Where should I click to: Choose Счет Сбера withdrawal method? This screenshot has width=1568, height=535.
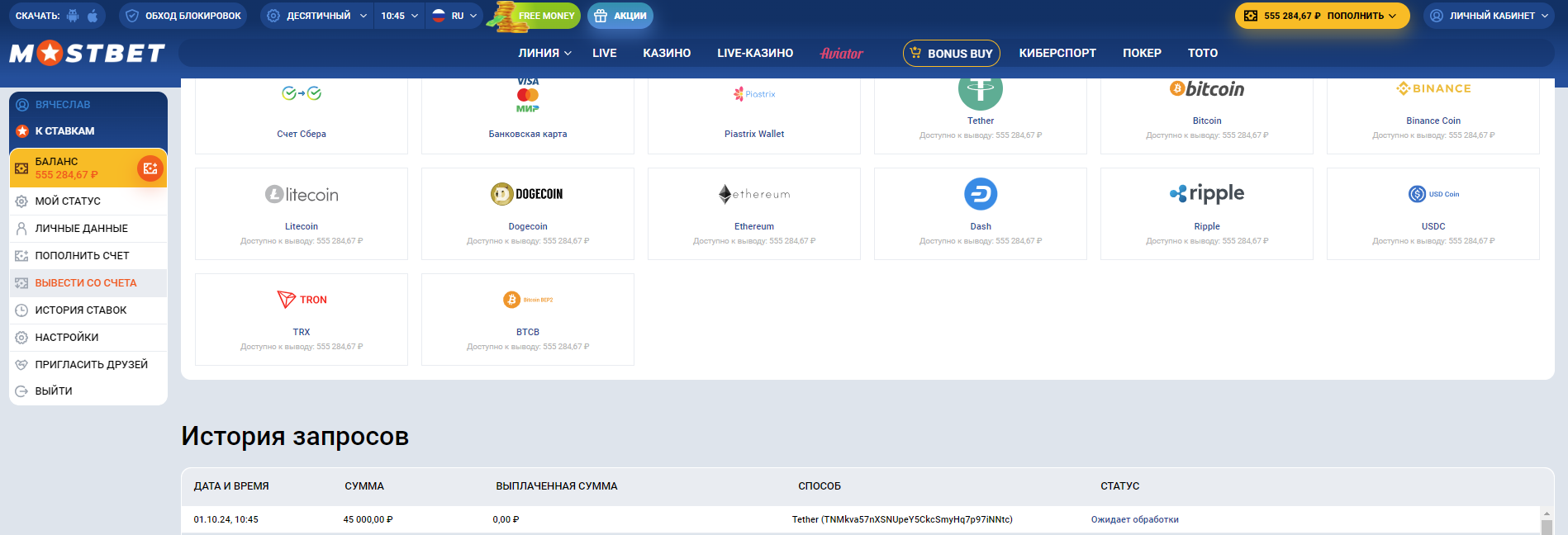(302, 116)
